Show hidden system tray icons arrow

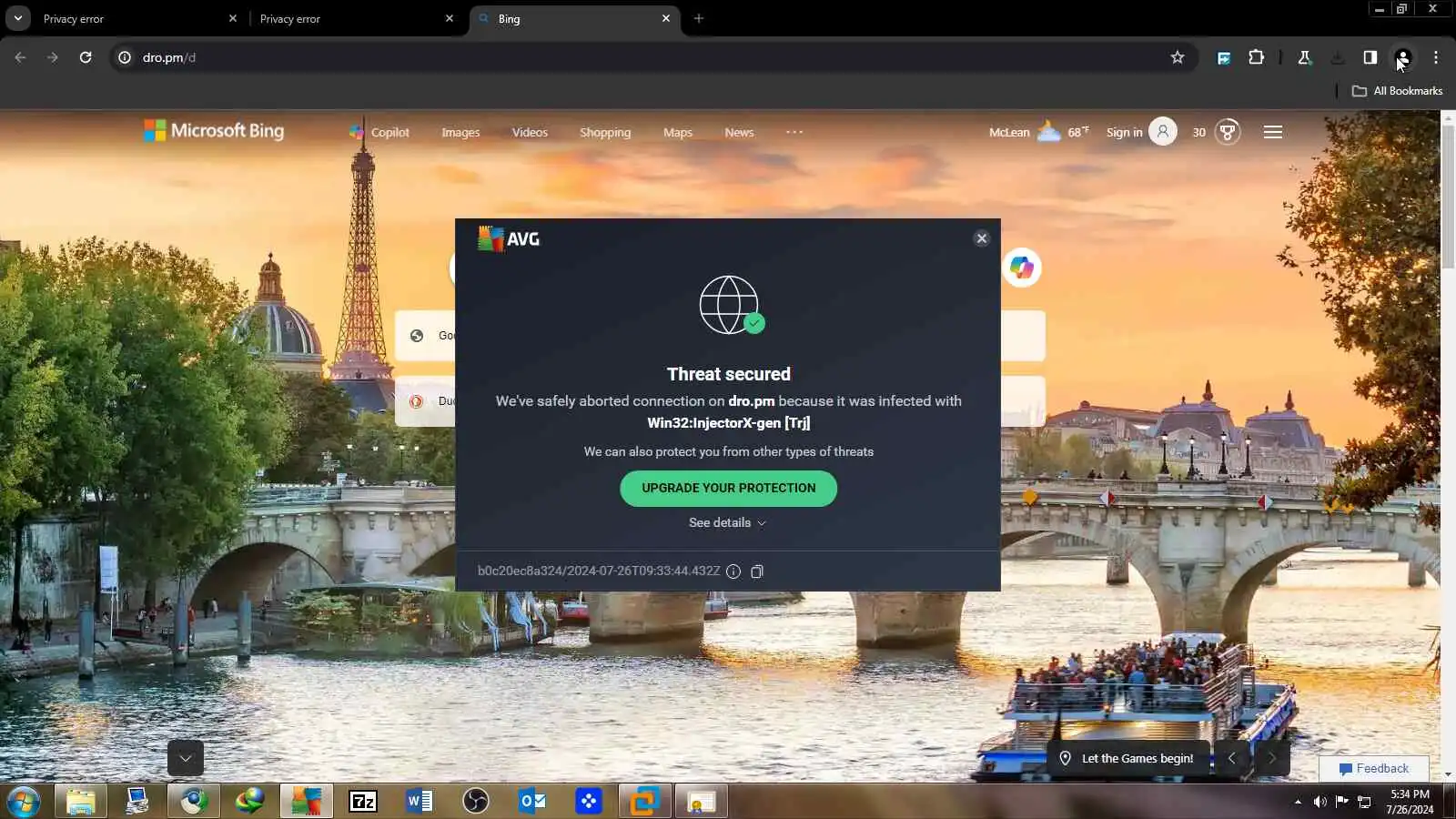point(1298,802)
